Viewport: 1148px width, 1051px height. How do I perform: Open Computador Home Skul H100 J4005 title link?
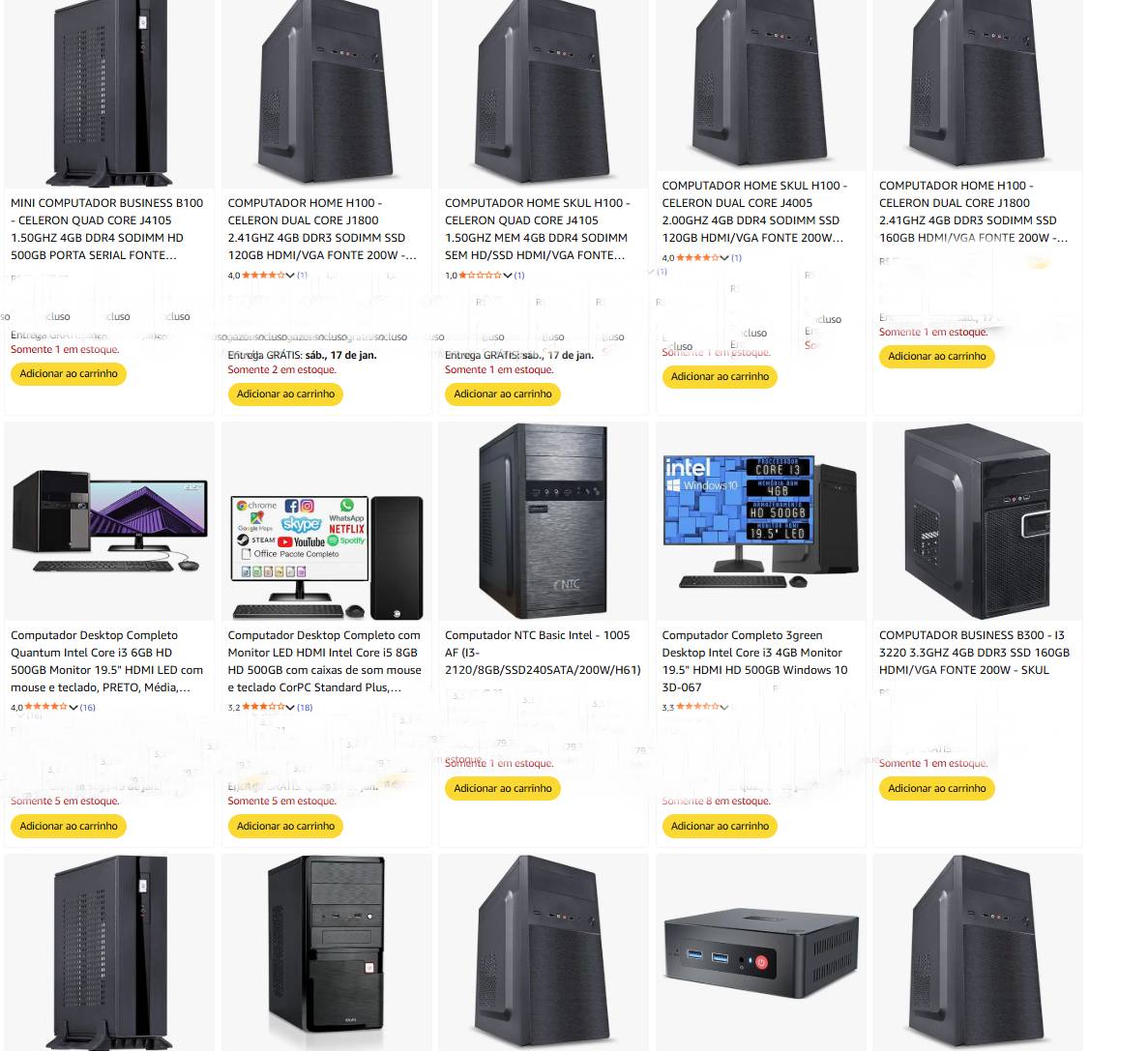pyautogui.click(x=754, y=212)
